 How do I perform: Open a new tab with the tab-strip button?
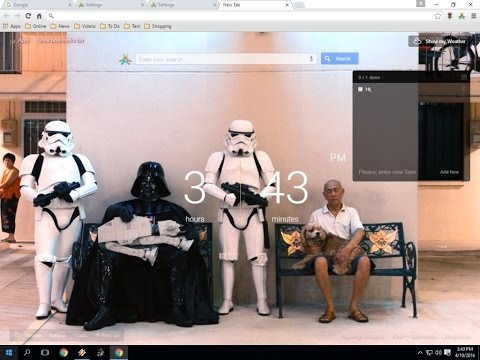299,5
